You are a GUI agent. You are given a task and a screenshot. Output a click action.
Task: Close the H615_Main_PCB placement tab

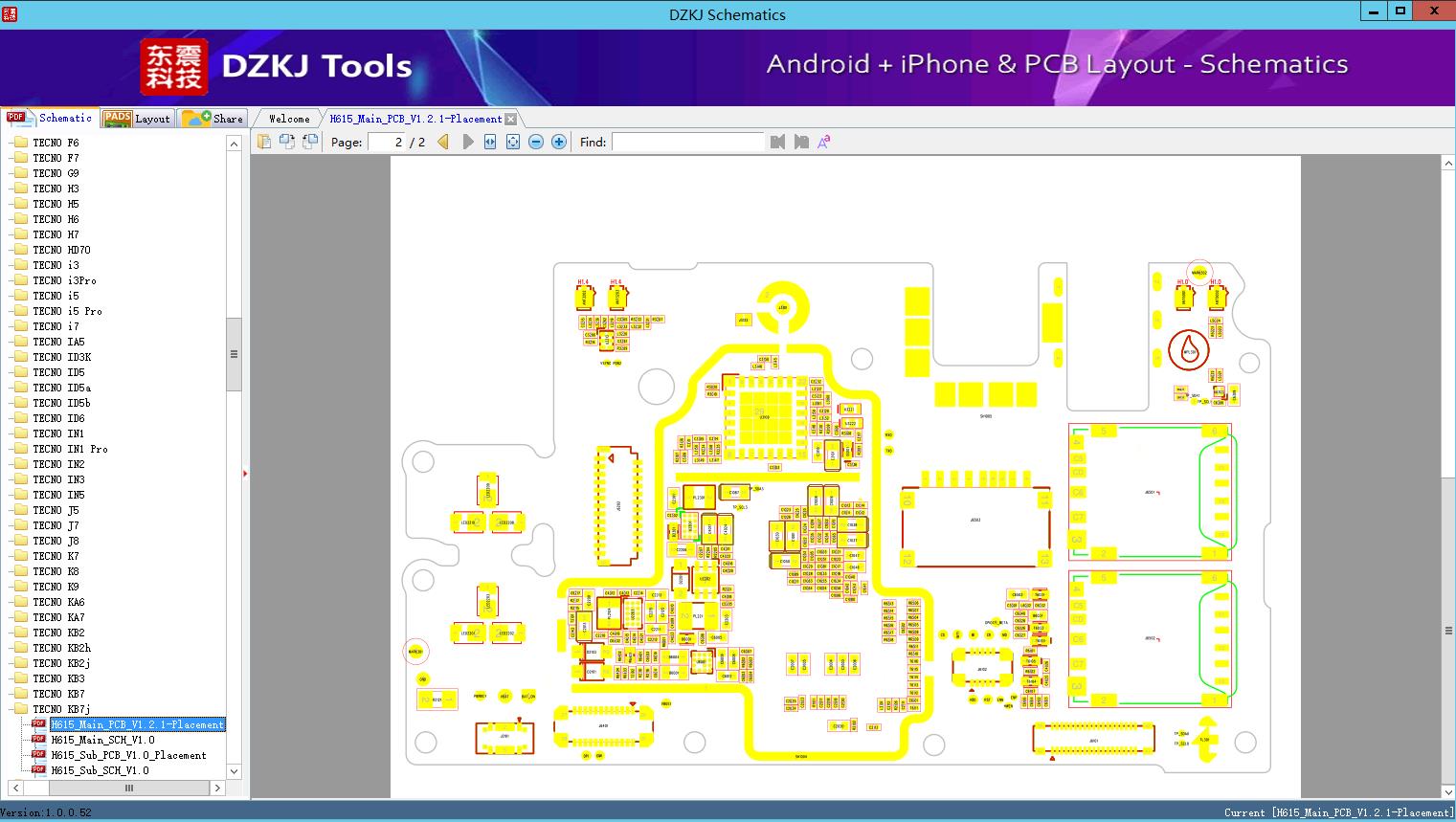pos(511,119)
